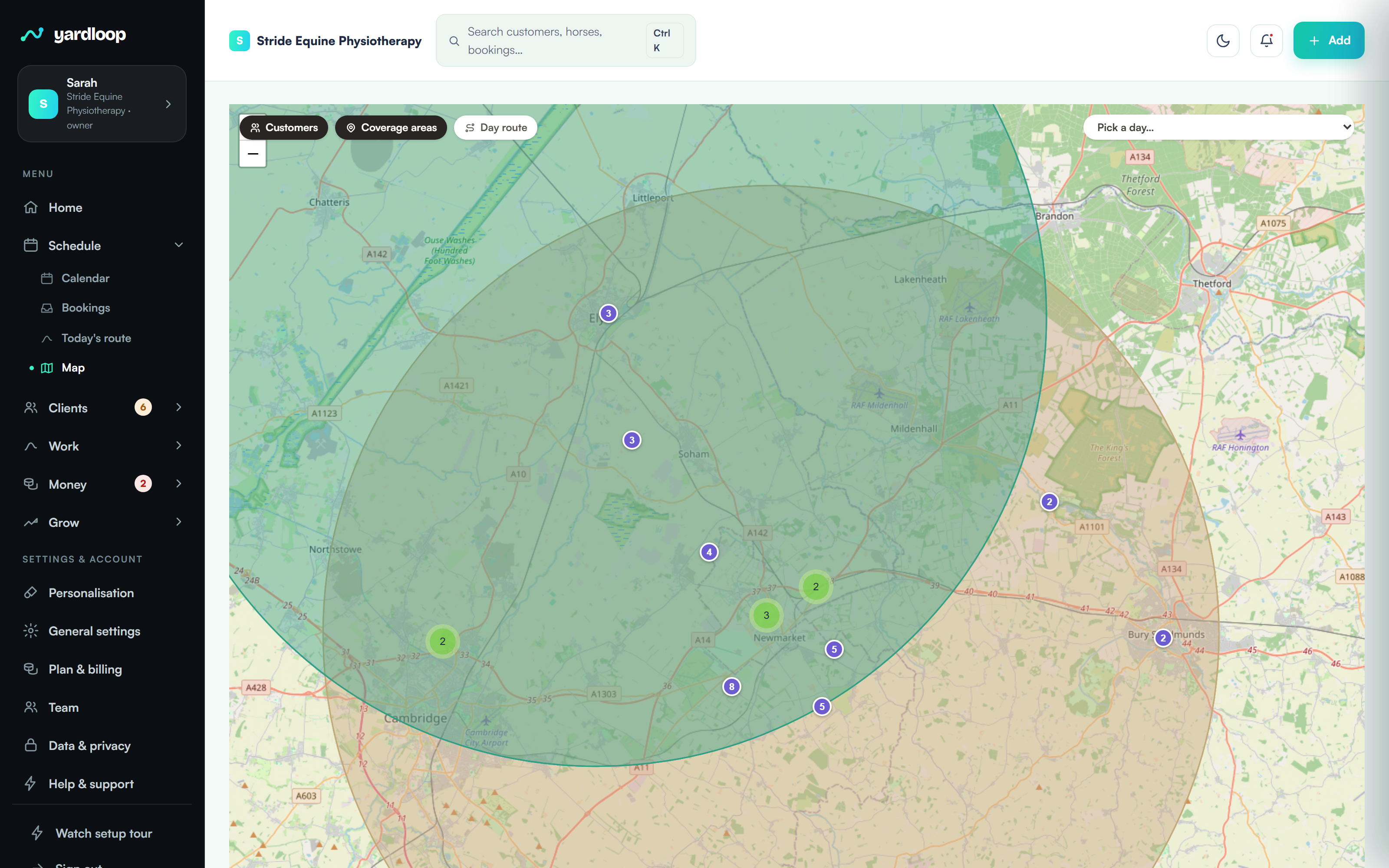Click the marker 3 west of Soham
Viewport: 1389px width, 868px height.
coord(632,441)
